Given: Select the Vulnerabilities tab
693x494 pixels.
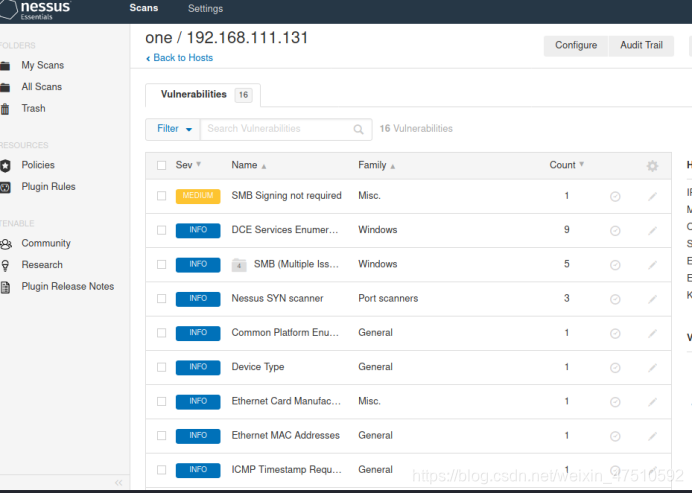Looking at the screenshot, I should point(203,95).
